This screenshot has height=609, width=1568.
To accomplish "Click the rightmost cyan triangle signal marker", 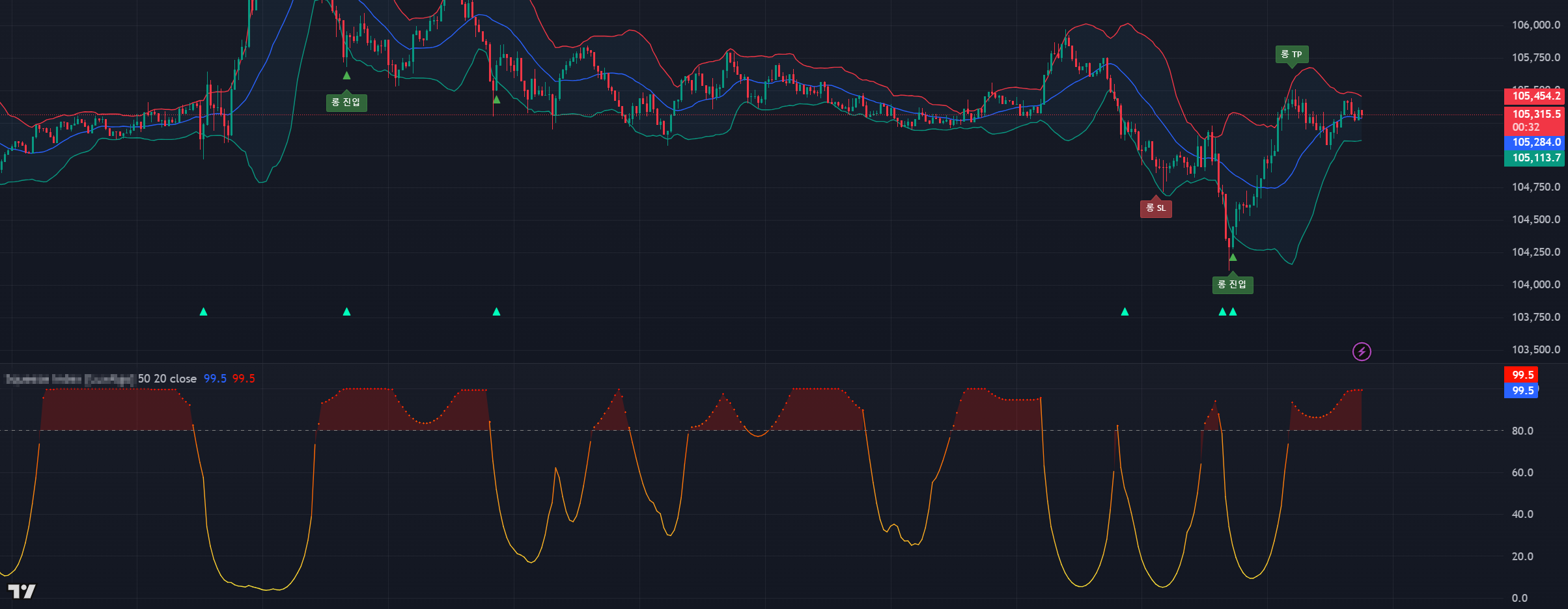I will pyautogui.click(x=1233, y=312).
